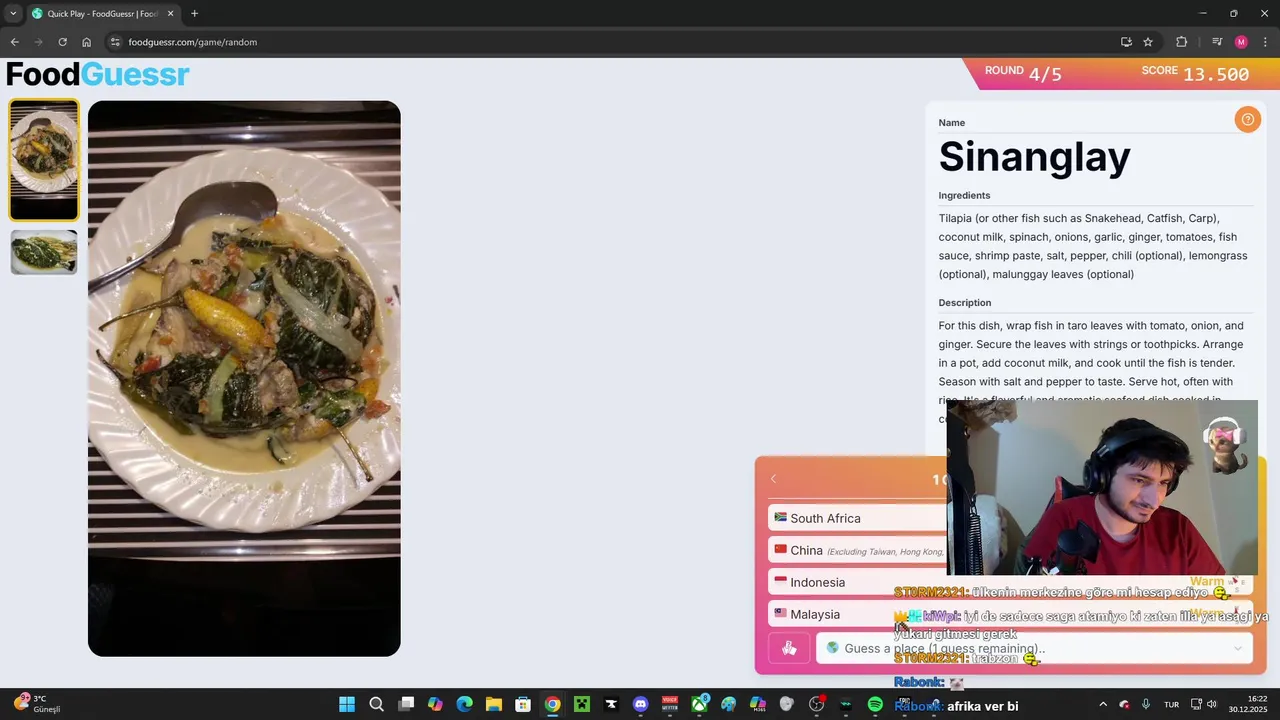
Task: Open File Explorer from taskbar
Action: pos(494,704)
